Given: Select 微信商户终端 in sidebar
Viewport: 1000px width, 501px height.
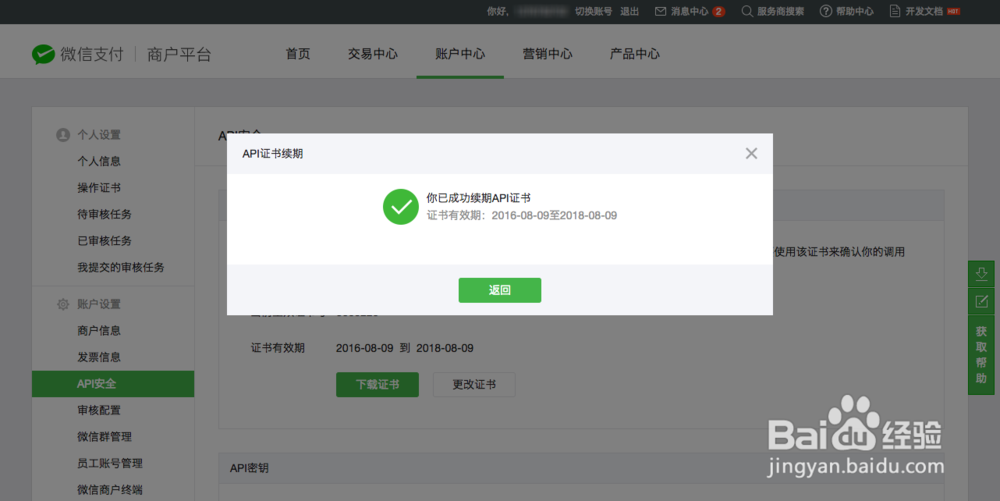Looking at the screenshot, I should click(110, 490).
